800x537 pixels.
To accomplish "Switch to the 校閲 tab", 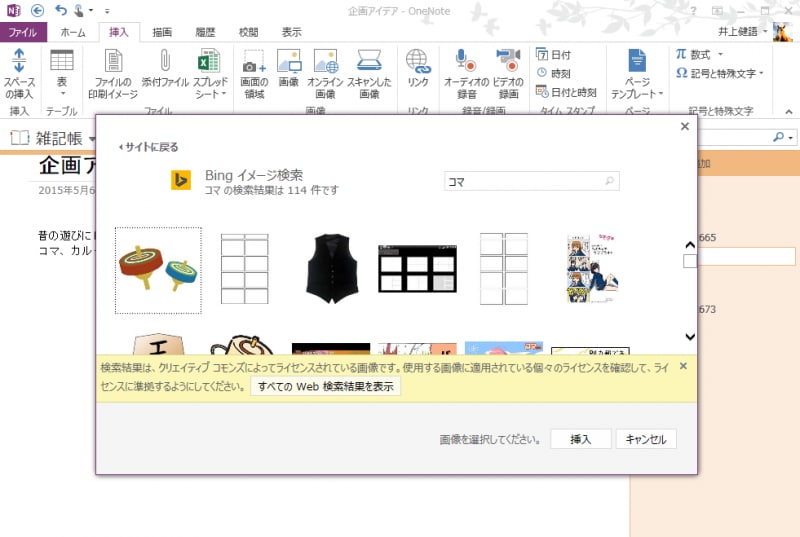I will tap(248, 32).
